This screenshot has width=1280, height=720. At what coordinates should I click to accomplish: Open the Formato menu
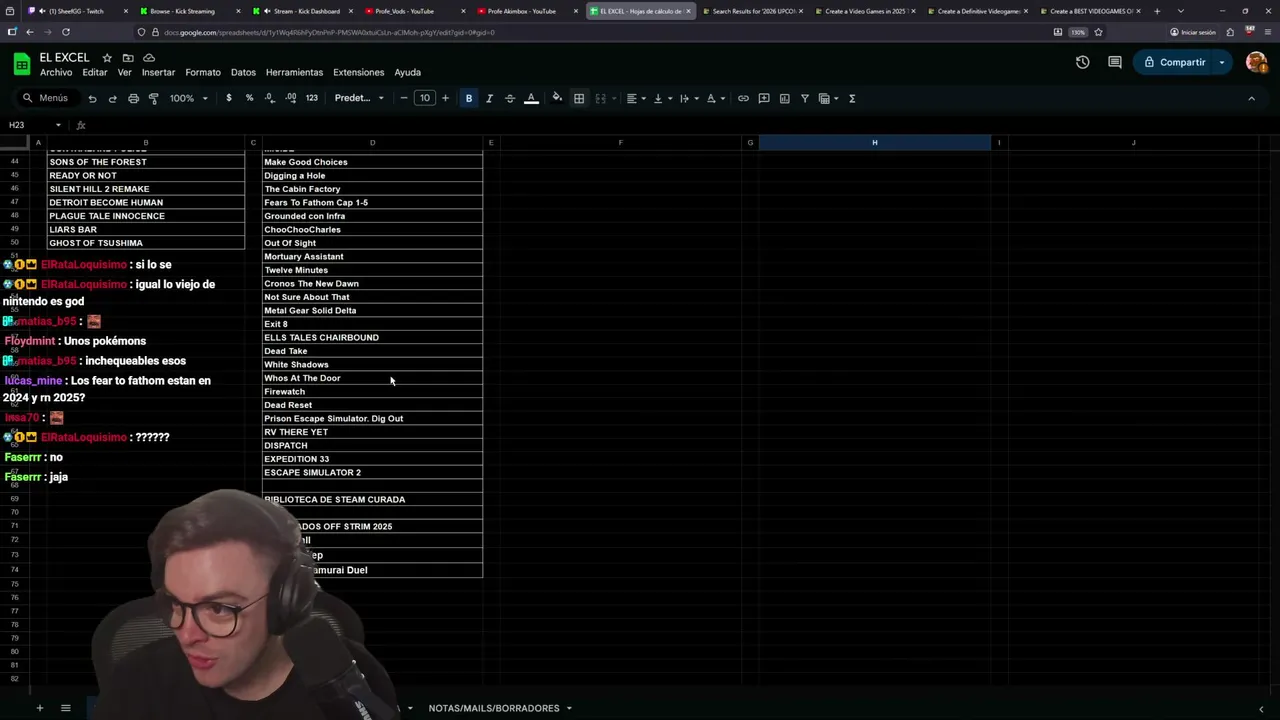click(203, 72)
